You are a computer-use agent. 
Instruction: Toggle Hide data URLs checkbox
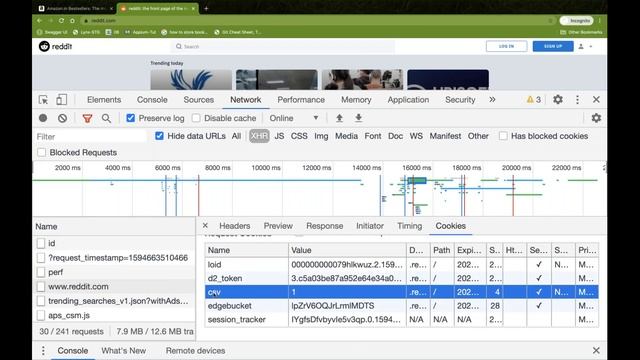[x=160, y=136]
